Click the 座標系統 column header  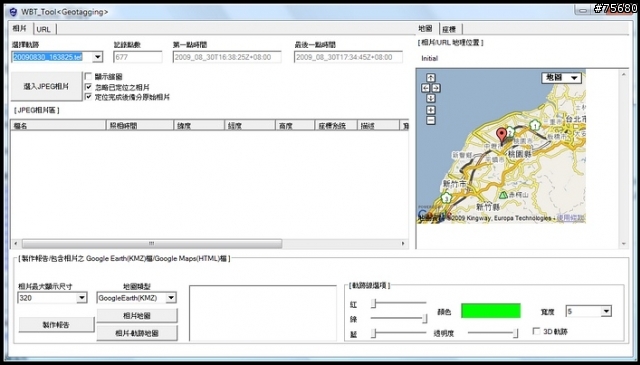(336, 125)
